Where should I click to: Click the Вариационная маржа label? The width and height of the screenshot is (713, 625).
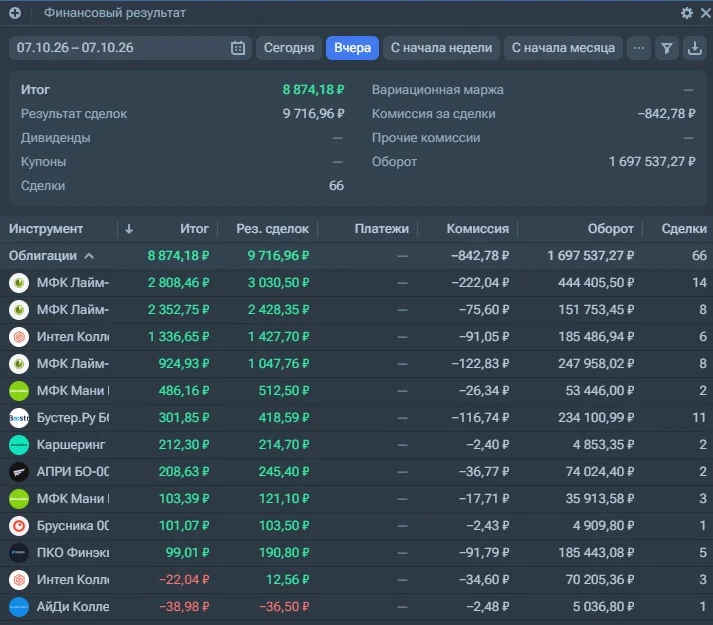pyautogui.click(x=437, y=90)
